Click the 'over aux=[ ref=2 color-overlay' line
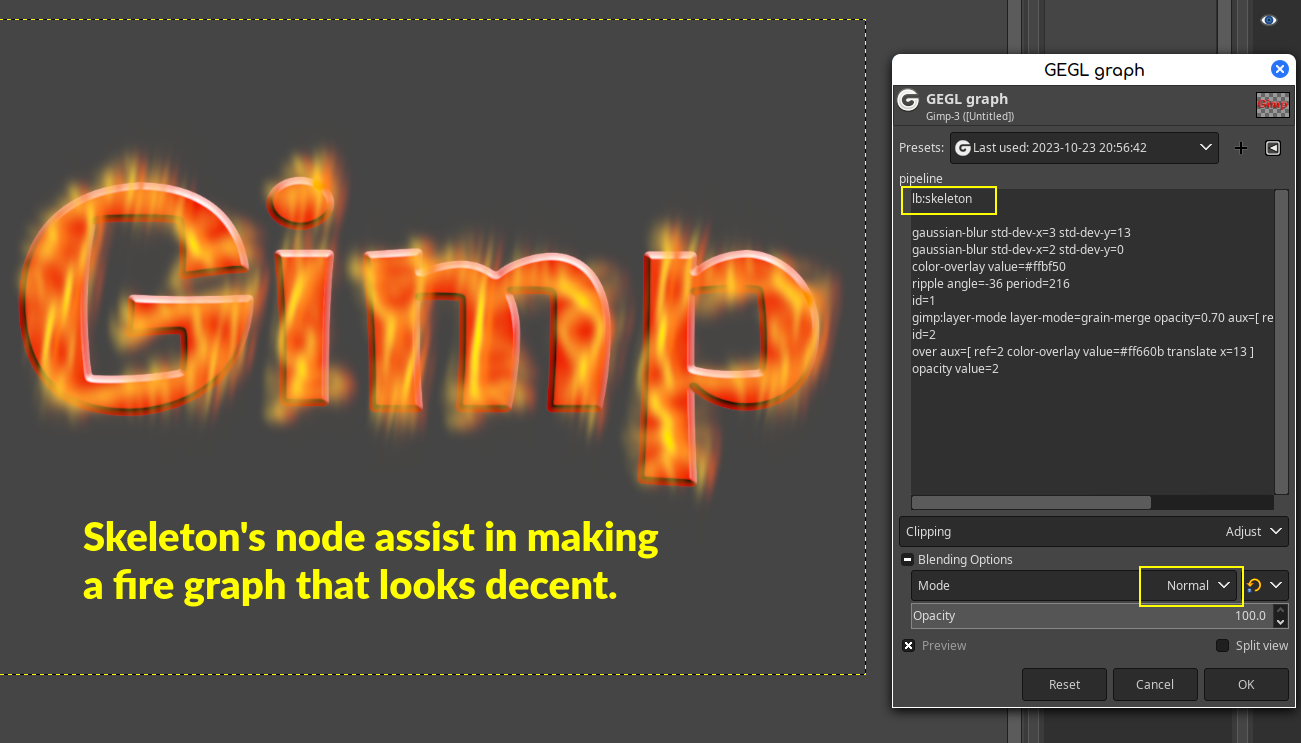1301x743 pixels. point(1083,352)
